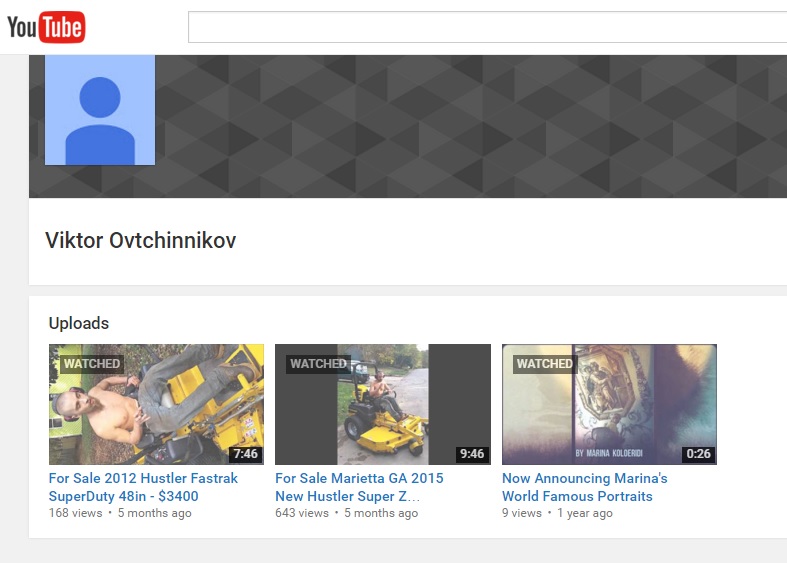This screenshot has height=563, width=787.
Task: Click the Uploads section heading
Action: point(79,323)
